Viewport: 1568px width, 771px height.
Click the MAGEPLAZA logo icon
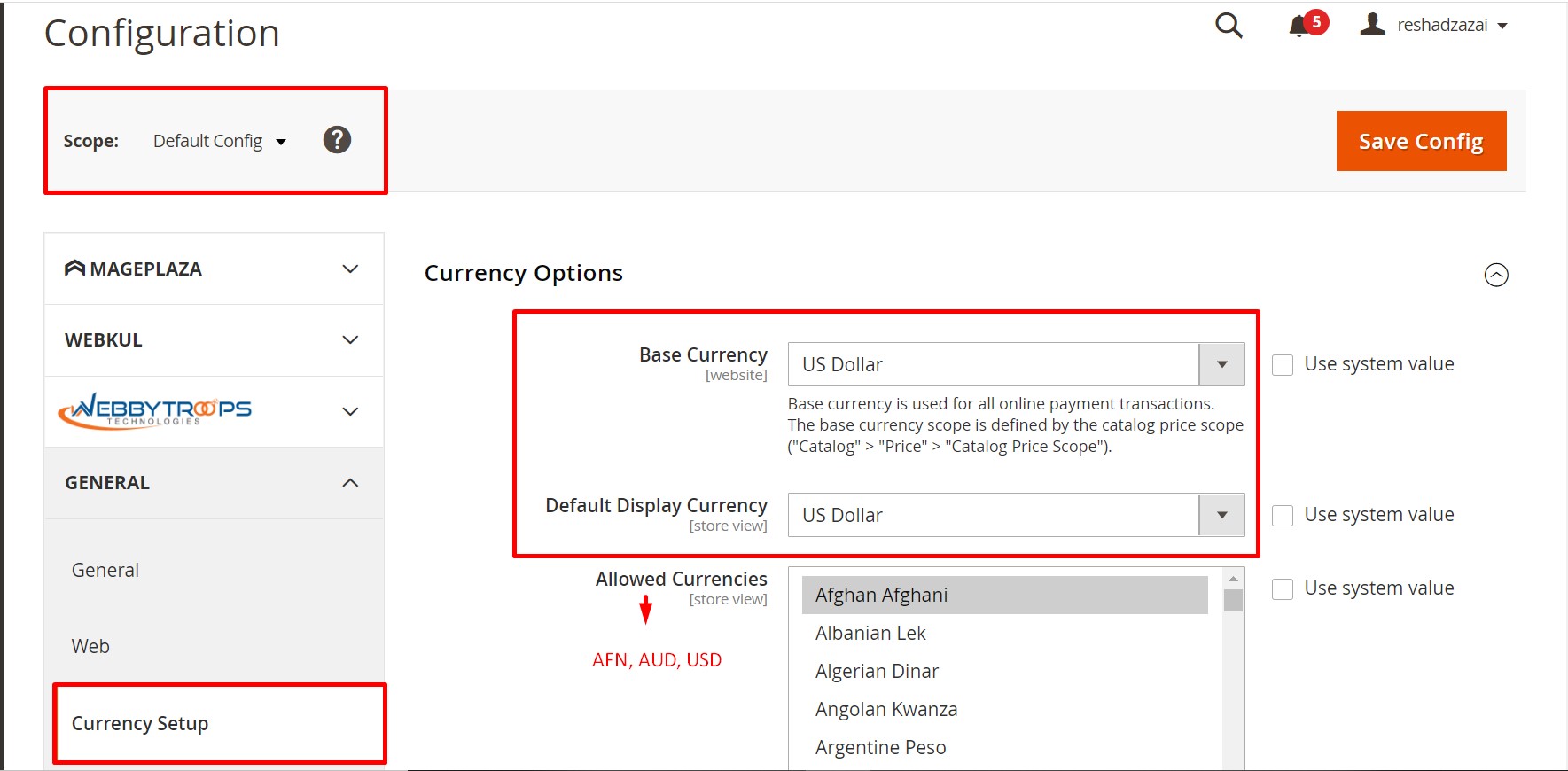click(74, 267)
